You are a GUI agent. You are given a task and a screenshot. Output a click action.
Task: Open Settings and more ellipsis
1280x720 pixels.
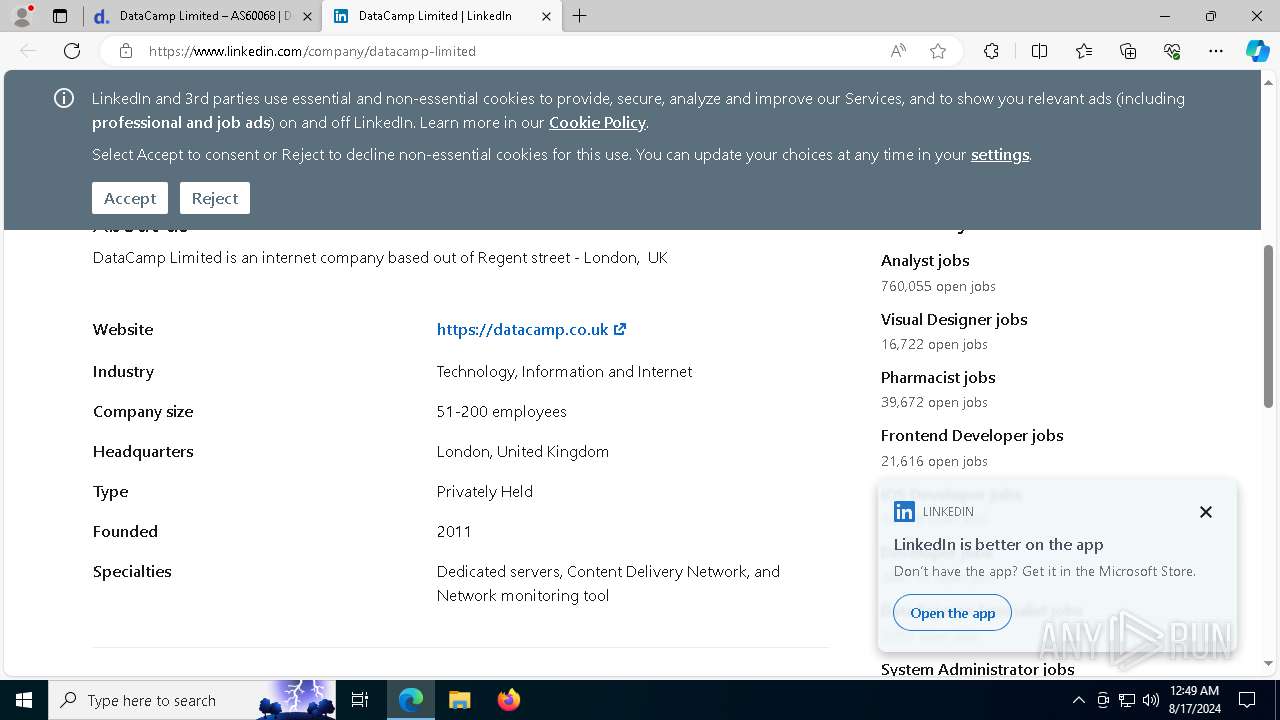tap(1216, 51)
